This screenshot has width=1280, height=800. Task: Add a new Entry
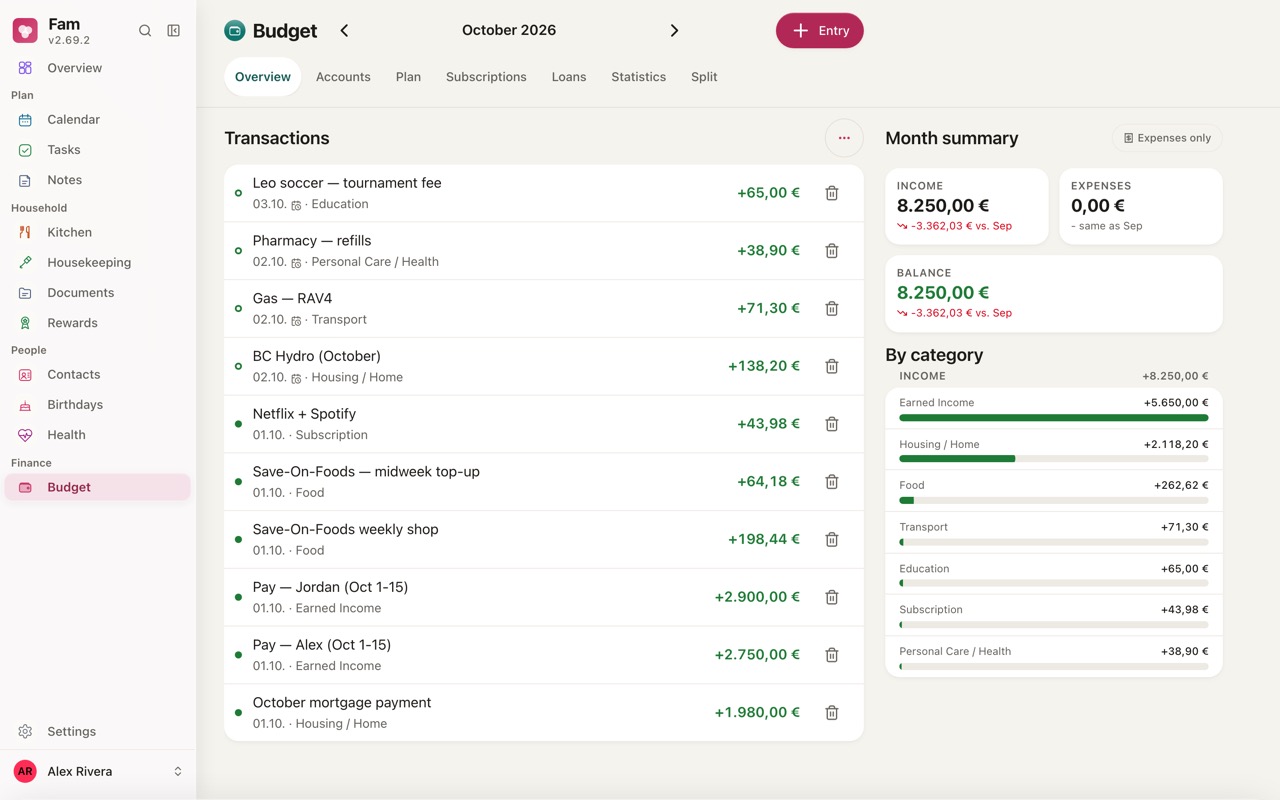coord(820,31)
